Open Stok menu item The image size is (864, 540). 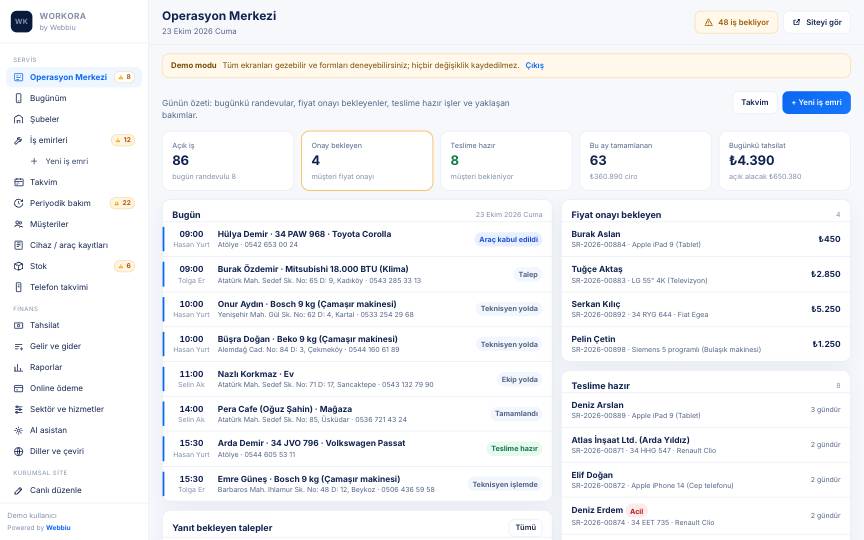74,266
